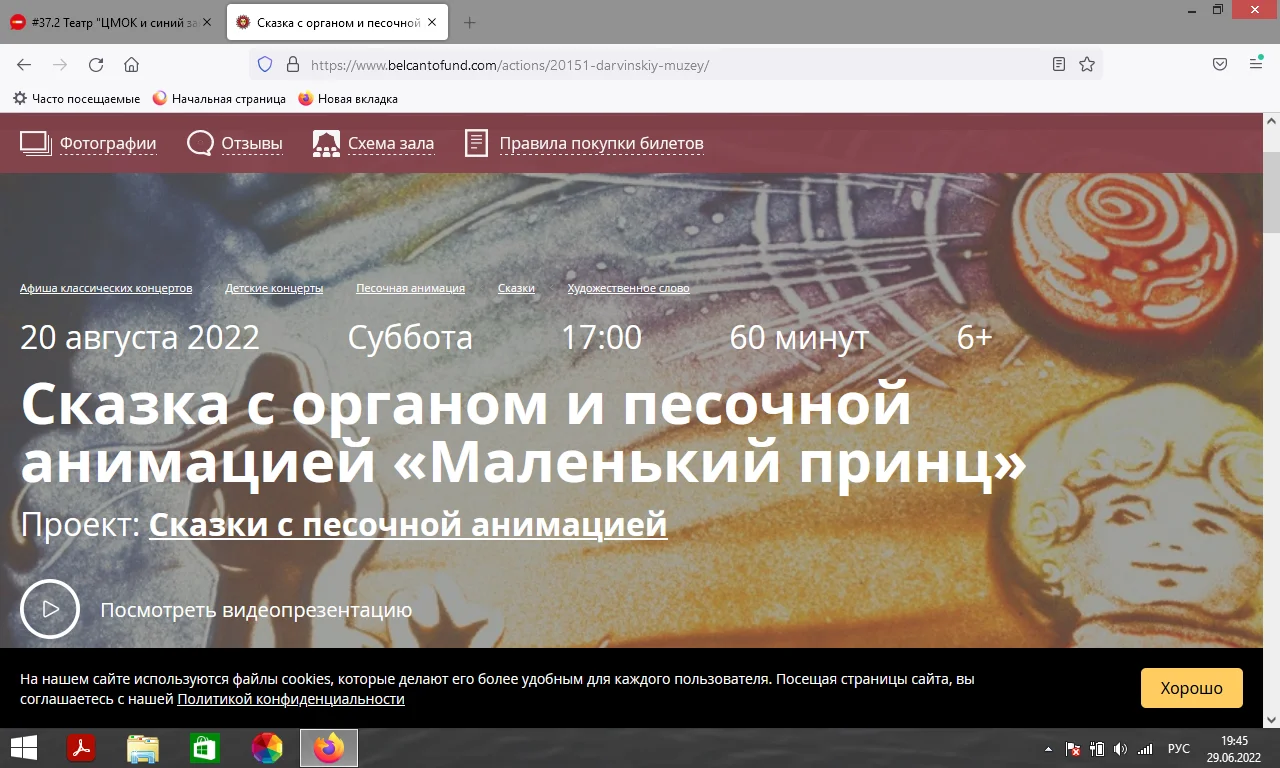The width and height of the screenshot is (1280, 768).
Task: Mute system volume from the tray speaker
Action: point(1120,748)
